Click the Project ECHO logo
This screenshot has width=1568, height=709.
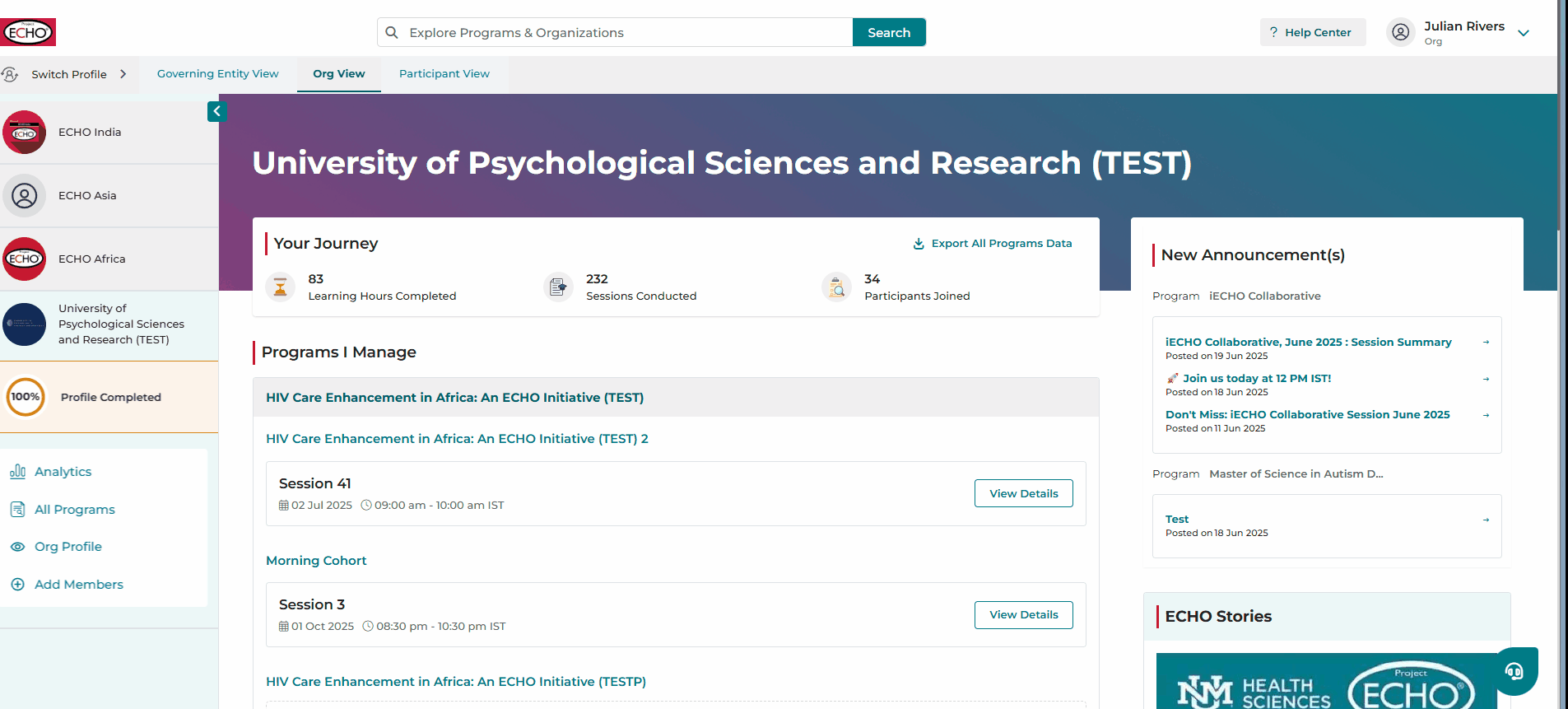click(x=28, y=32)
